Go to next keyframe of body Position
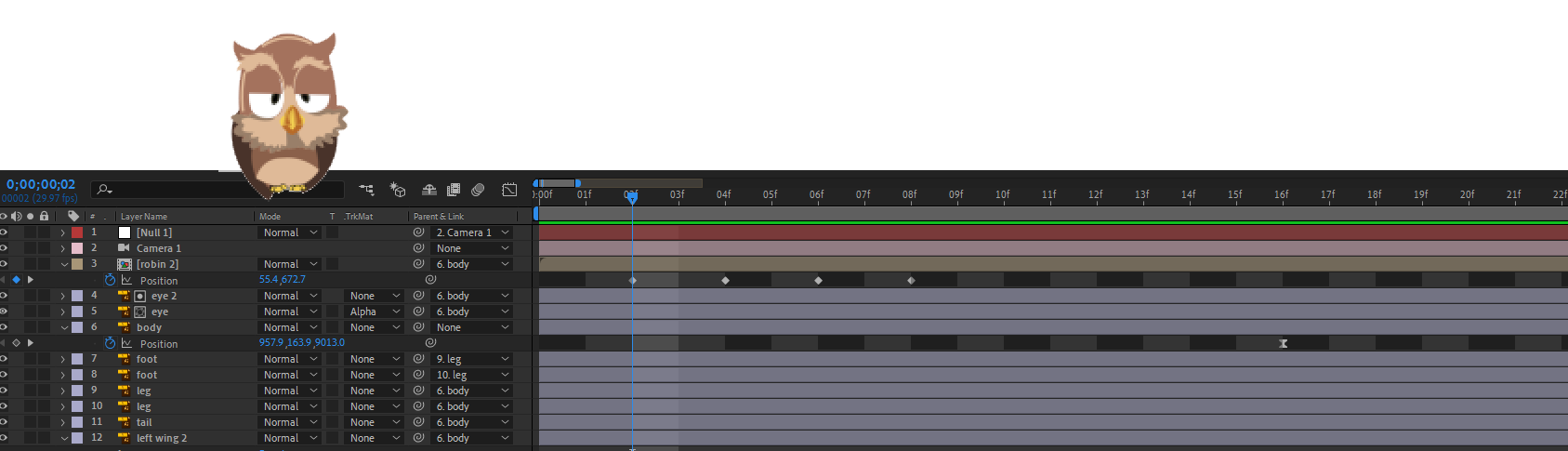 pos(31,343)
